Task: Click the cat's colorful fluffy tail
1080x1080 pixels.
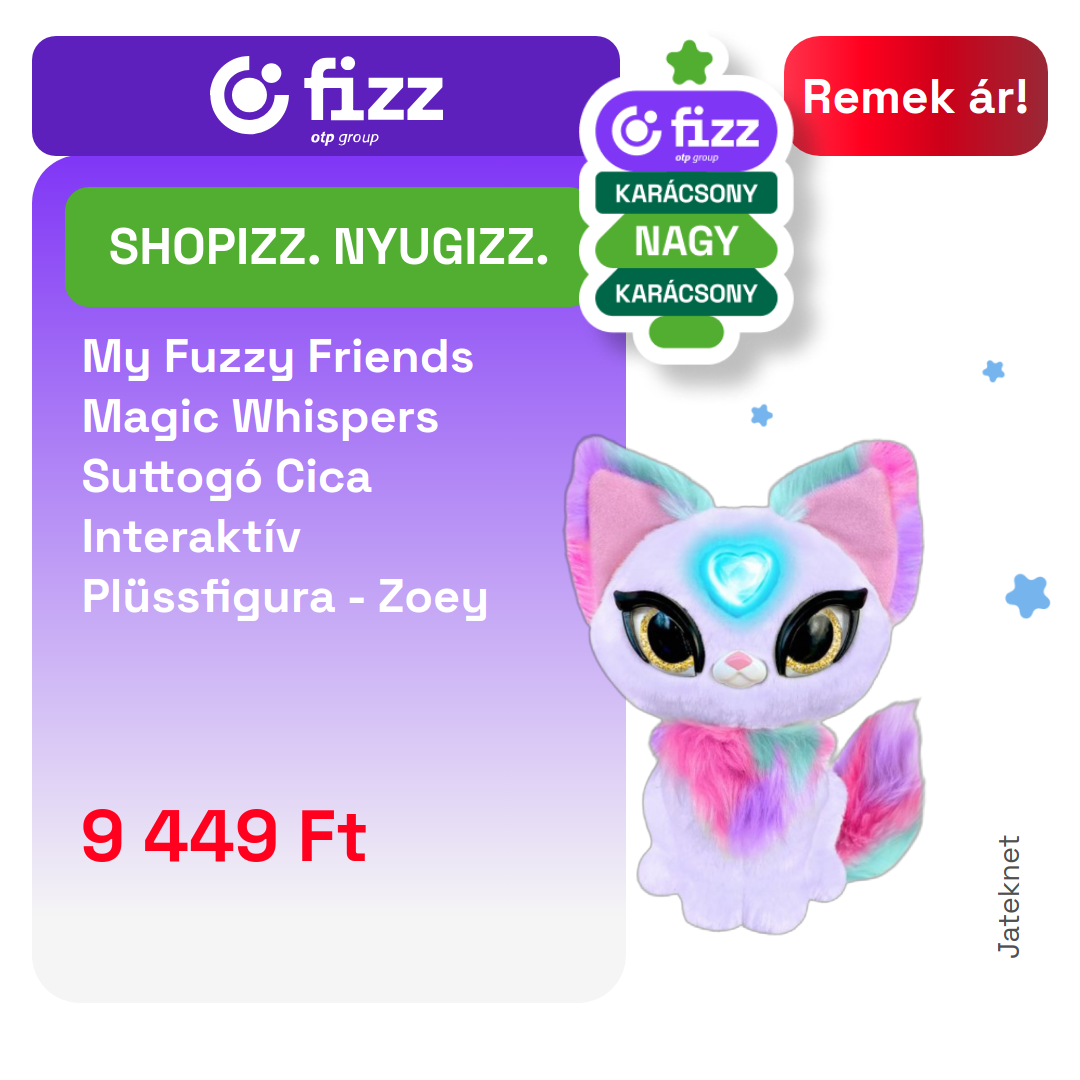Action: [880, 792]
